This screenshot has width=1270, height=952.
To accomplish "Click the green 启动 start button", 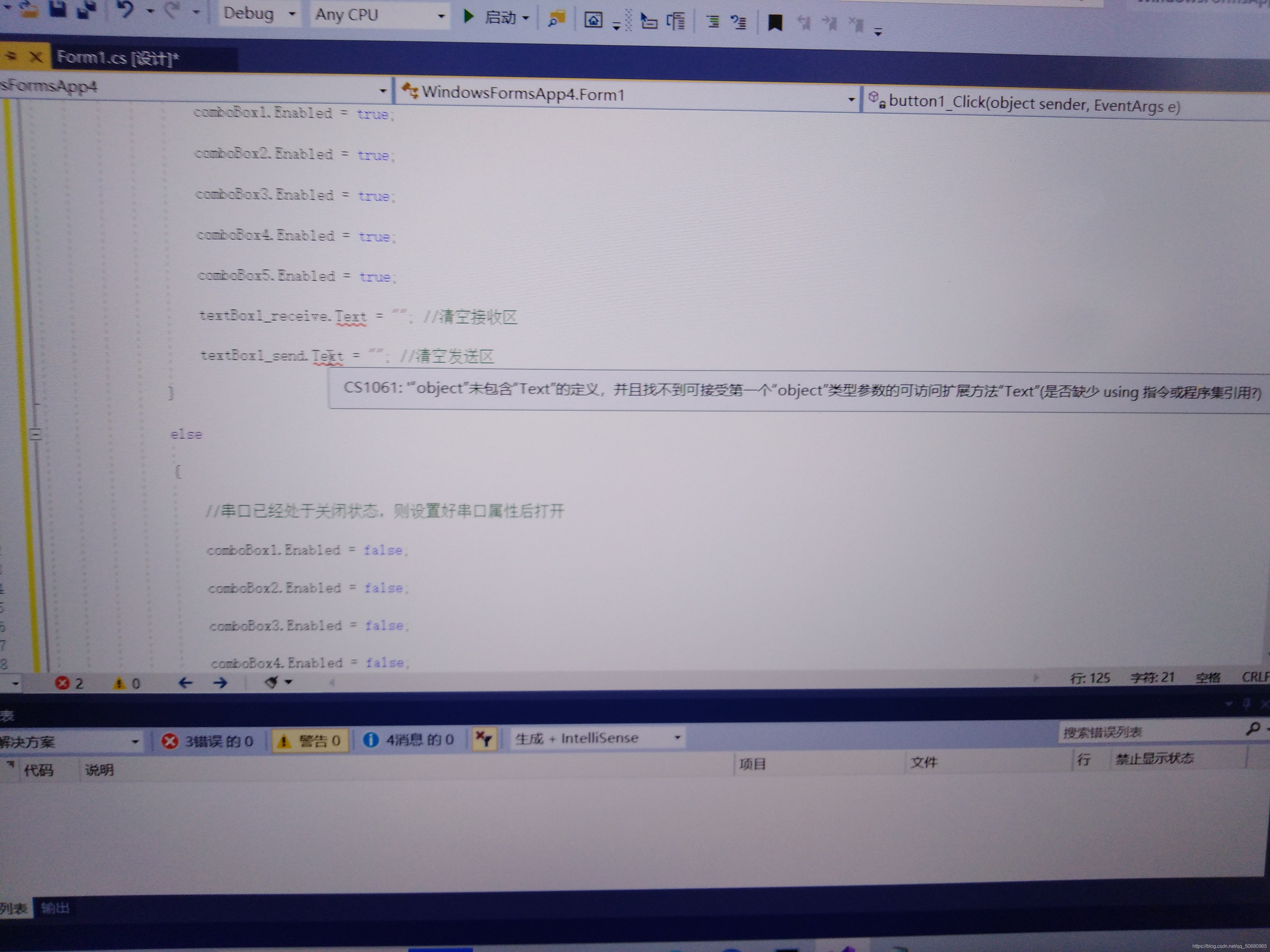I will pyautogui.click(x=491, y=17).
